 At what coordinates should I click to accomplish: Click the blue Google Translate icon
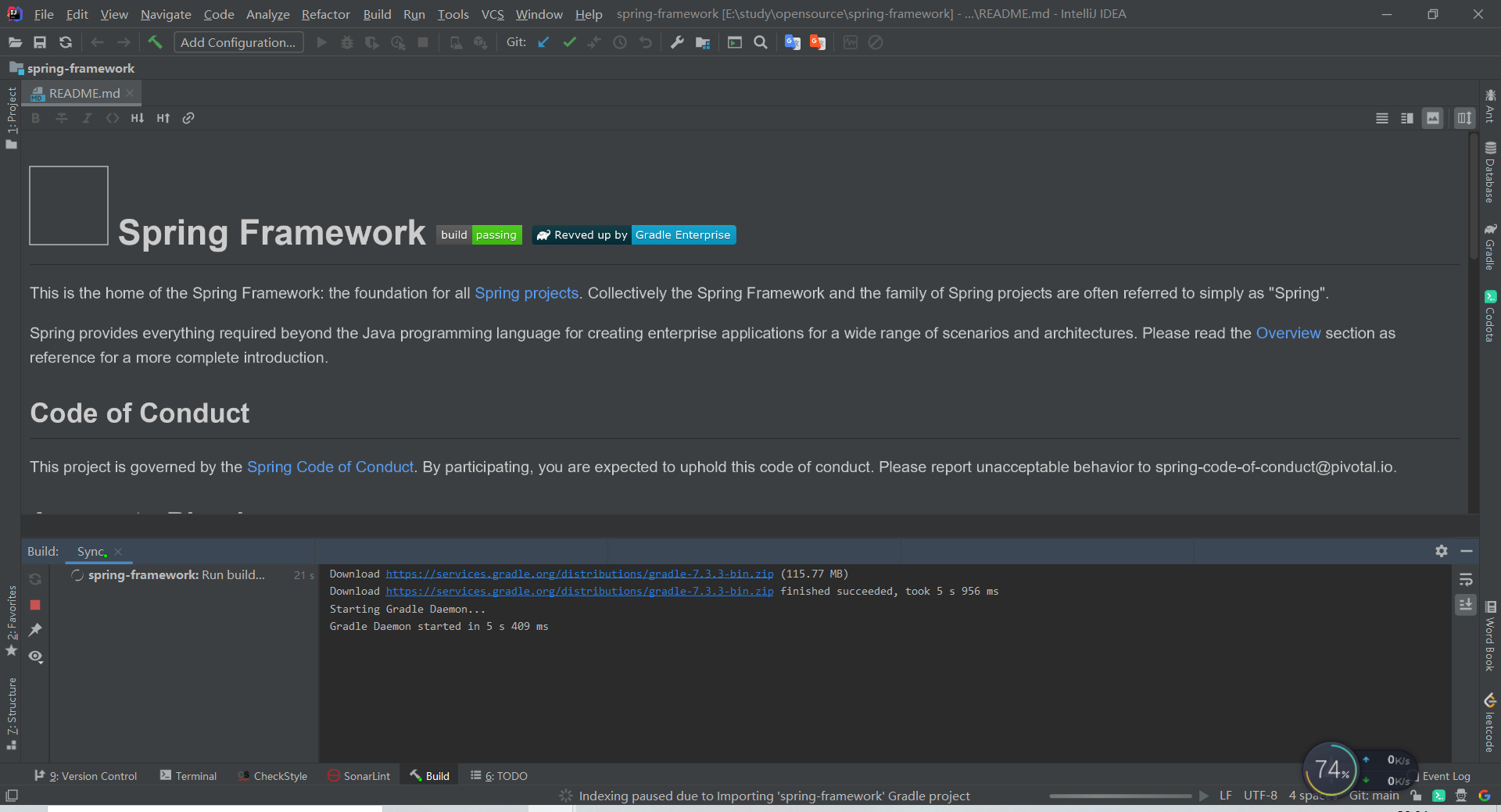point(792,42)
